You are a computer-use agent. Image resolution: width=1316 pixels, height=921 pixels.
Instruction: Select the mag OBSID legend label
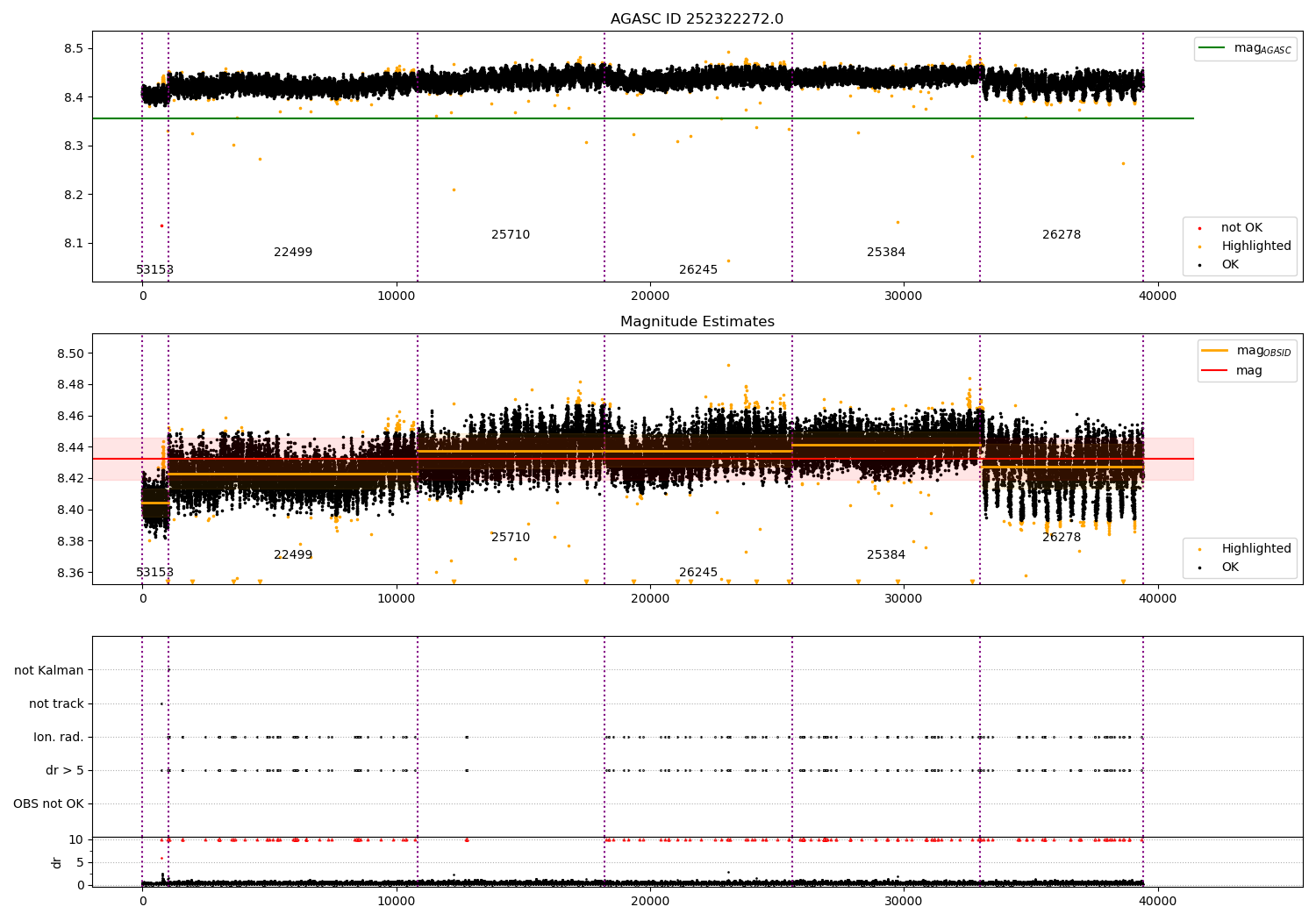coord(1264,352)
